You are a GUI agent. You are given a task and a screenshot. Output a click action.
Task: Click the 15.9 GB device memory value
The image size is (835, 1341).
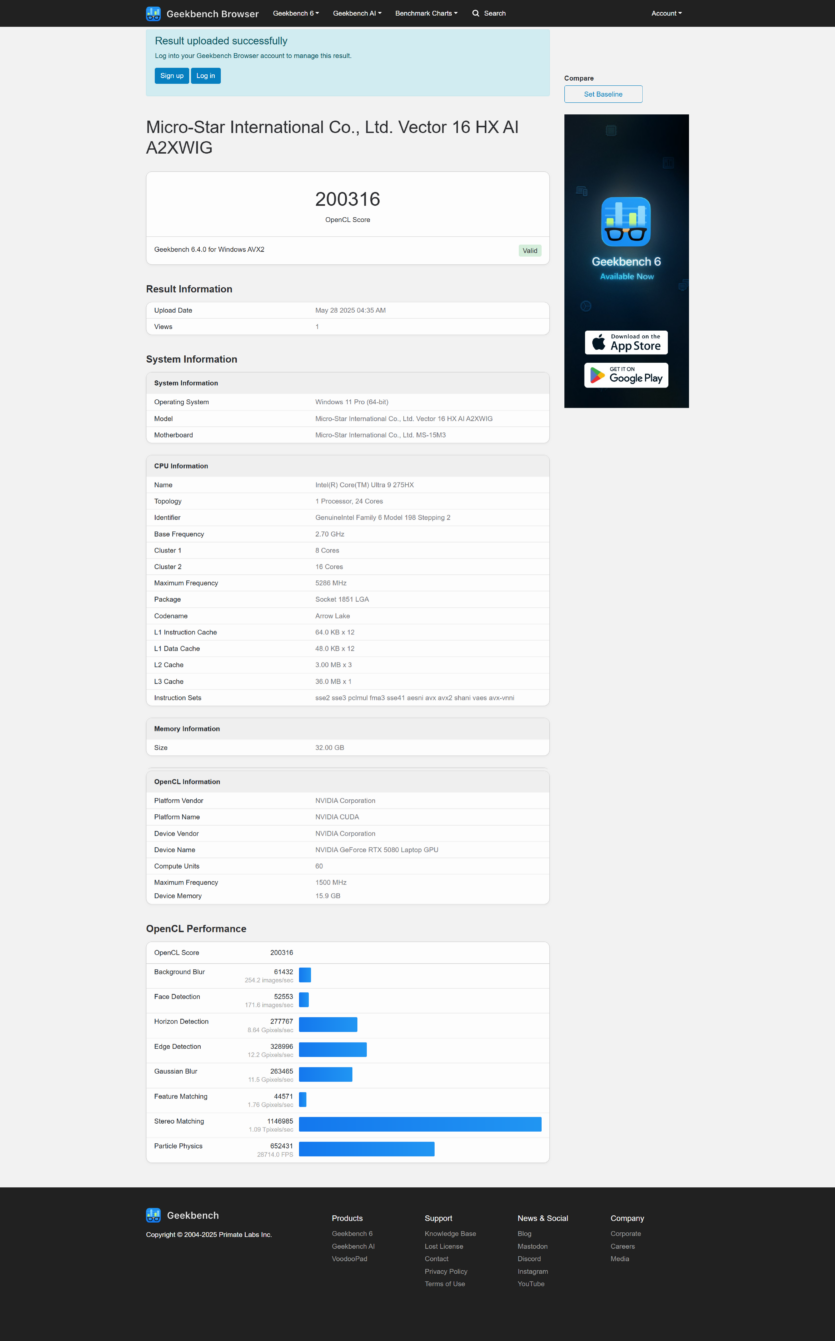328,896
